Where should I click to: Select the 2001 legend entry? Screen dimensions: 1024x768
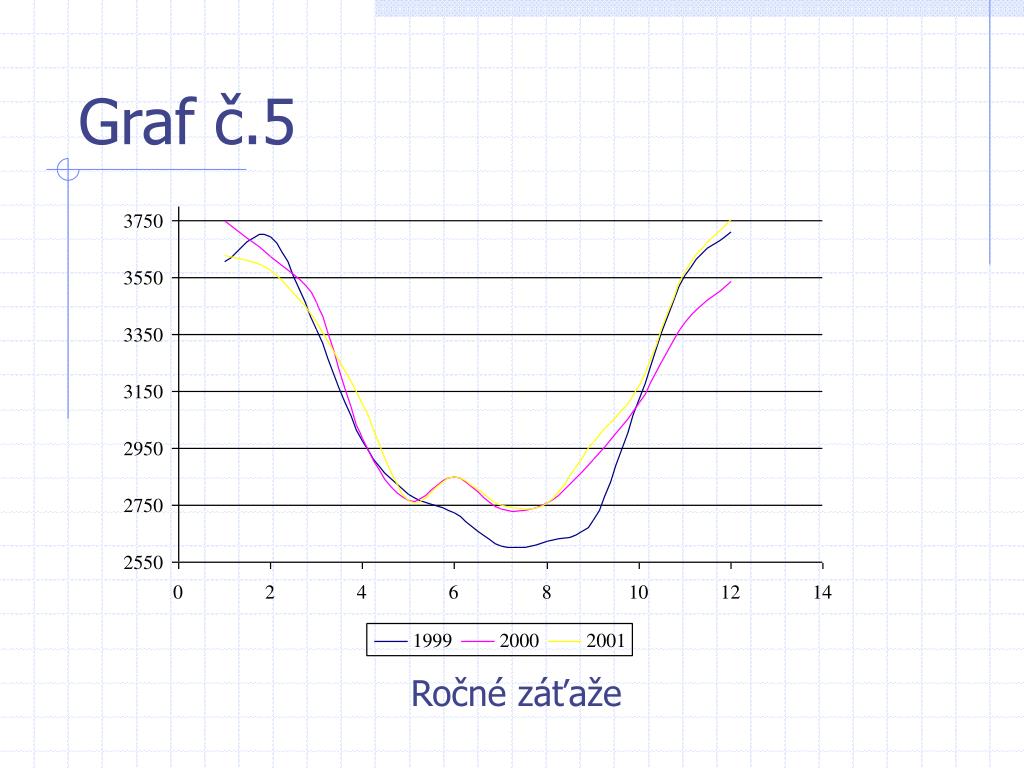tap(586, 641)
